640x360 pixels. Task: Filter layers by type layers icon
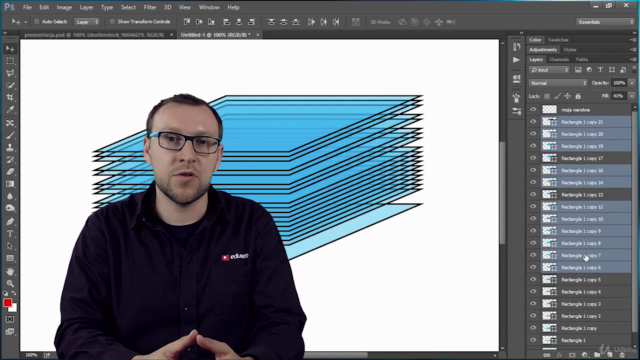pos(600,70)
